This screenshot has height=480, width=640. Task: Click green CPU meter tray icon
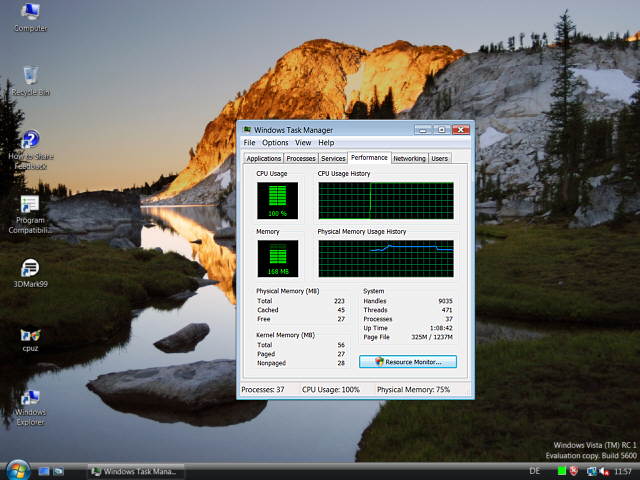(x=562, y=471)
